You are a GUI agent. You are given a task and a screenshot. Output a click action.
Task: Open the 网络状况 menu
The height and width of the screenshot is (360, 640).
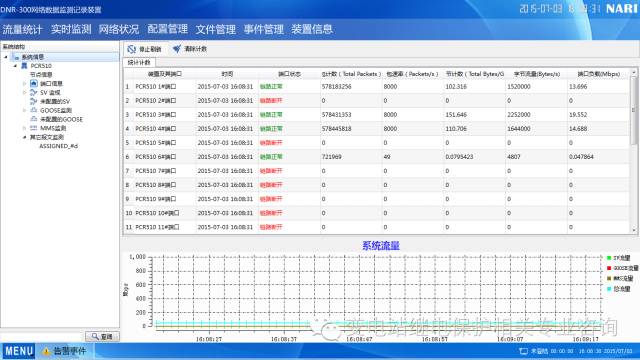119,29
